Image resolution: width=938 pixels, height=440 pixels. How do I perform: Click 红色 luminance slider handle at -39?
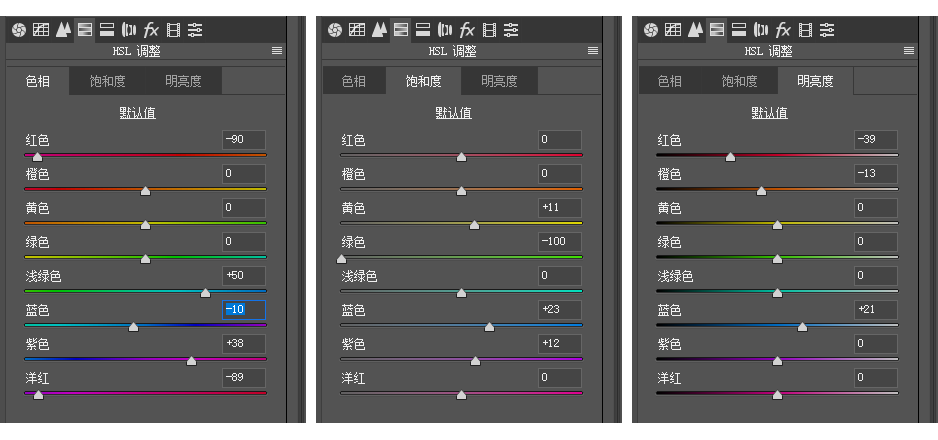click(x=730, y=157)
